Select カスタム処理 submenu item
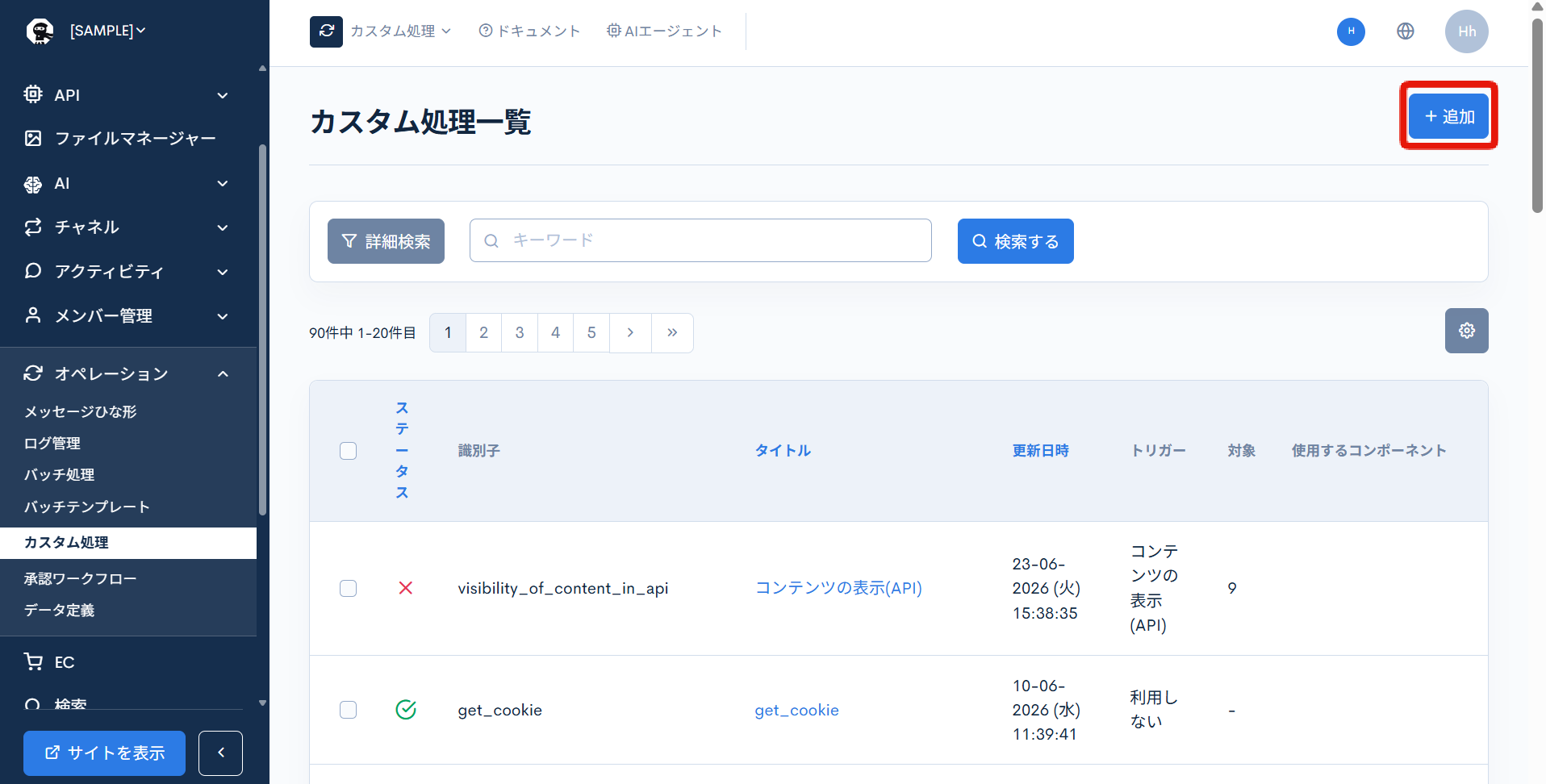 (128, 543)
